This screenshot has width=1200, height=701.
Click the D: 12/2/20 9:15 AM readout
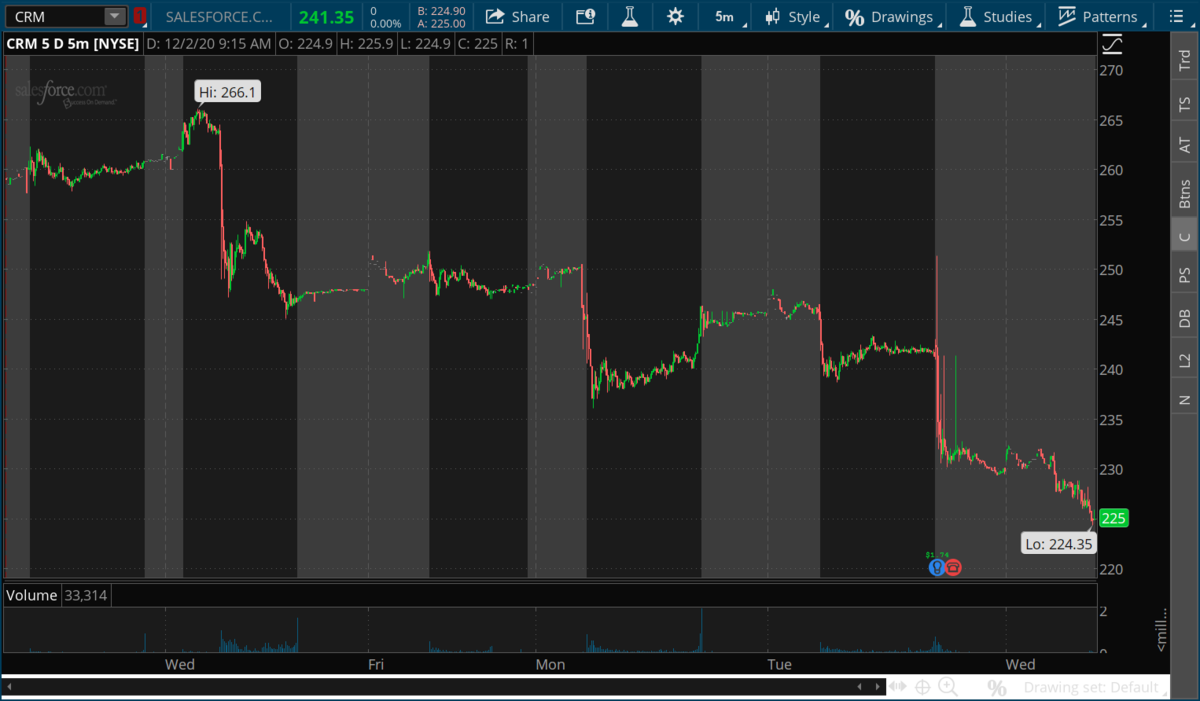click(208, 44)
